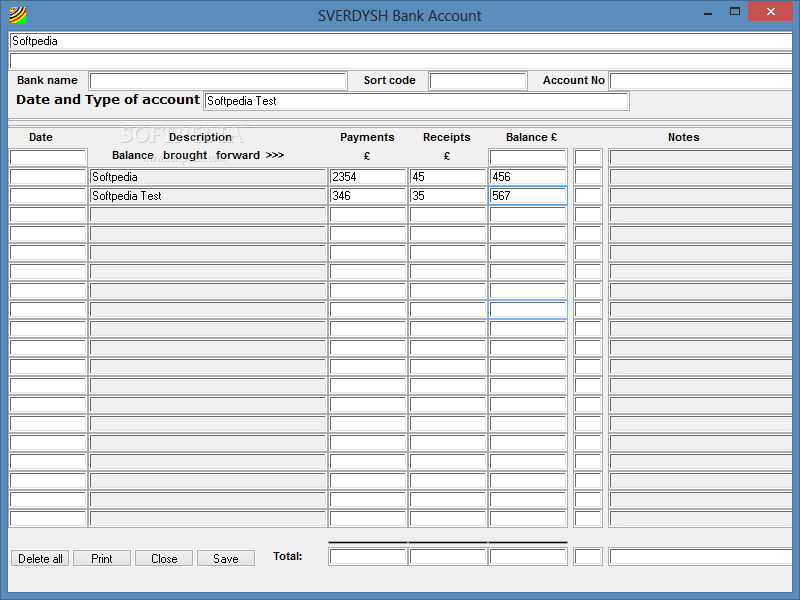Screen dimensions: 800x600
Task: Click the Description column header
Action: click(x=200, y=137)
